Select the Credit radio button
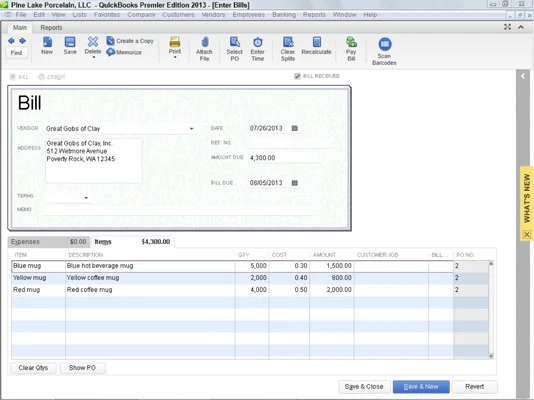Viewport: 534px width, 400px height. (x=41, y=77)
